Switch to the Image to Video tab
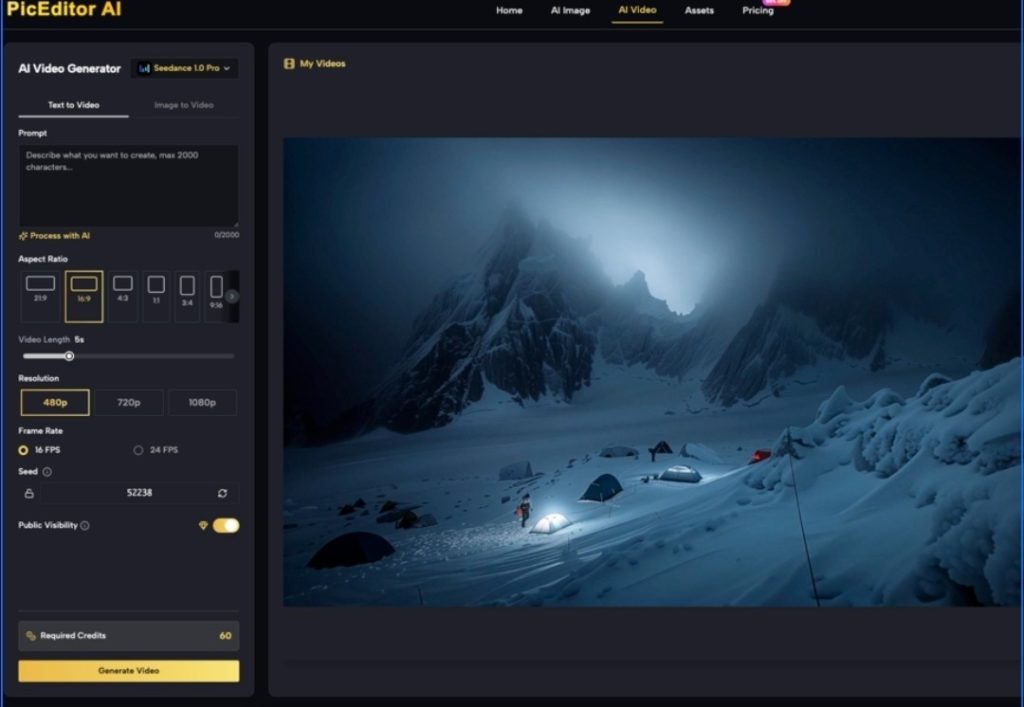The height and width of the screenshot is (707, 1024). click(x=183, y=105)
